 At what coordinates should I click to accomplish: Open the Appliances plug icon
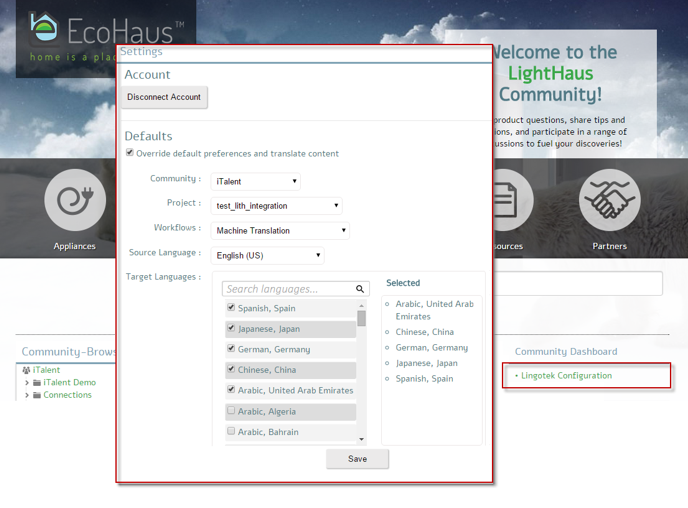coord(75,200)
